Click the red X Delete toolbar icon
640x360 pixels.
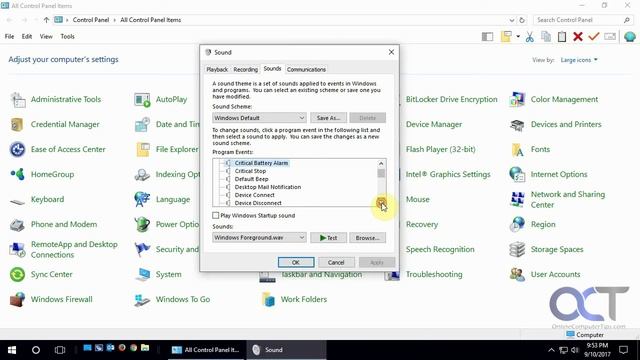click(x=578, y=37)
